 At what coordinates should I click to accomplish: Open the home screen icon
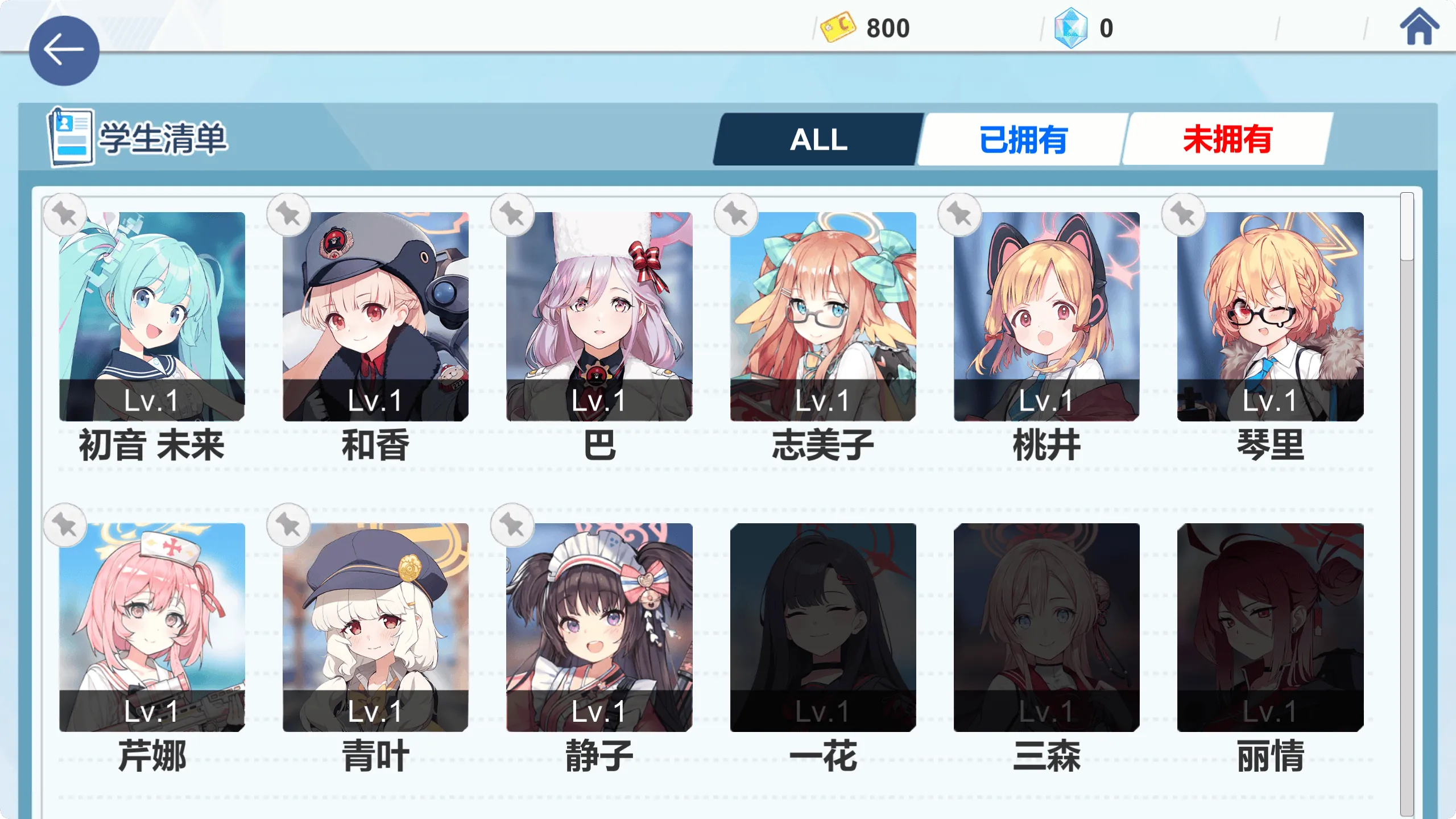(x=1419, y=26)
